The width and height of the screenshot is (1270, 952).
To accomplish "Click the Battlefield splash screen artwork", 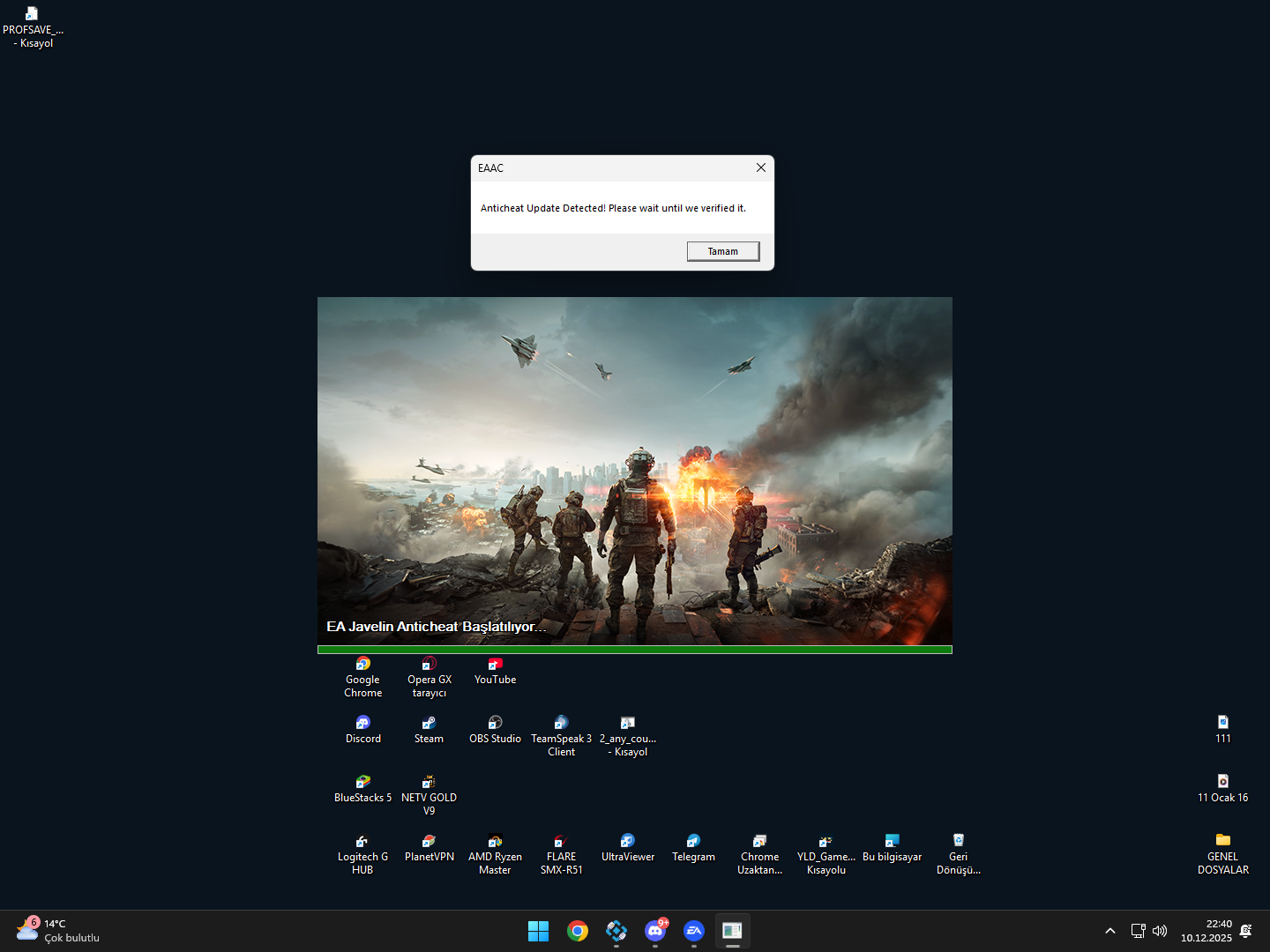I will pyautogui.click(x=635, y=471).
